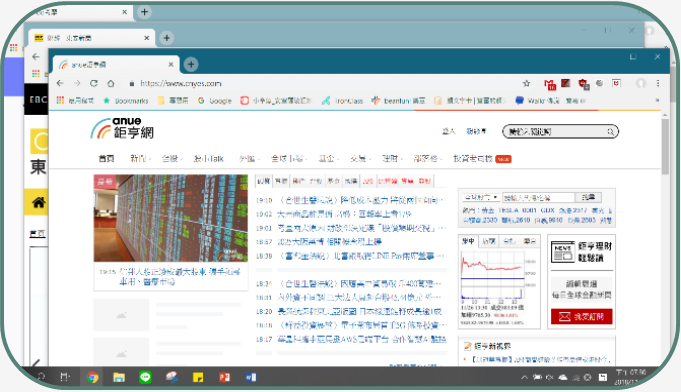Expand the 交易 navigation menu

pos(360,158)
